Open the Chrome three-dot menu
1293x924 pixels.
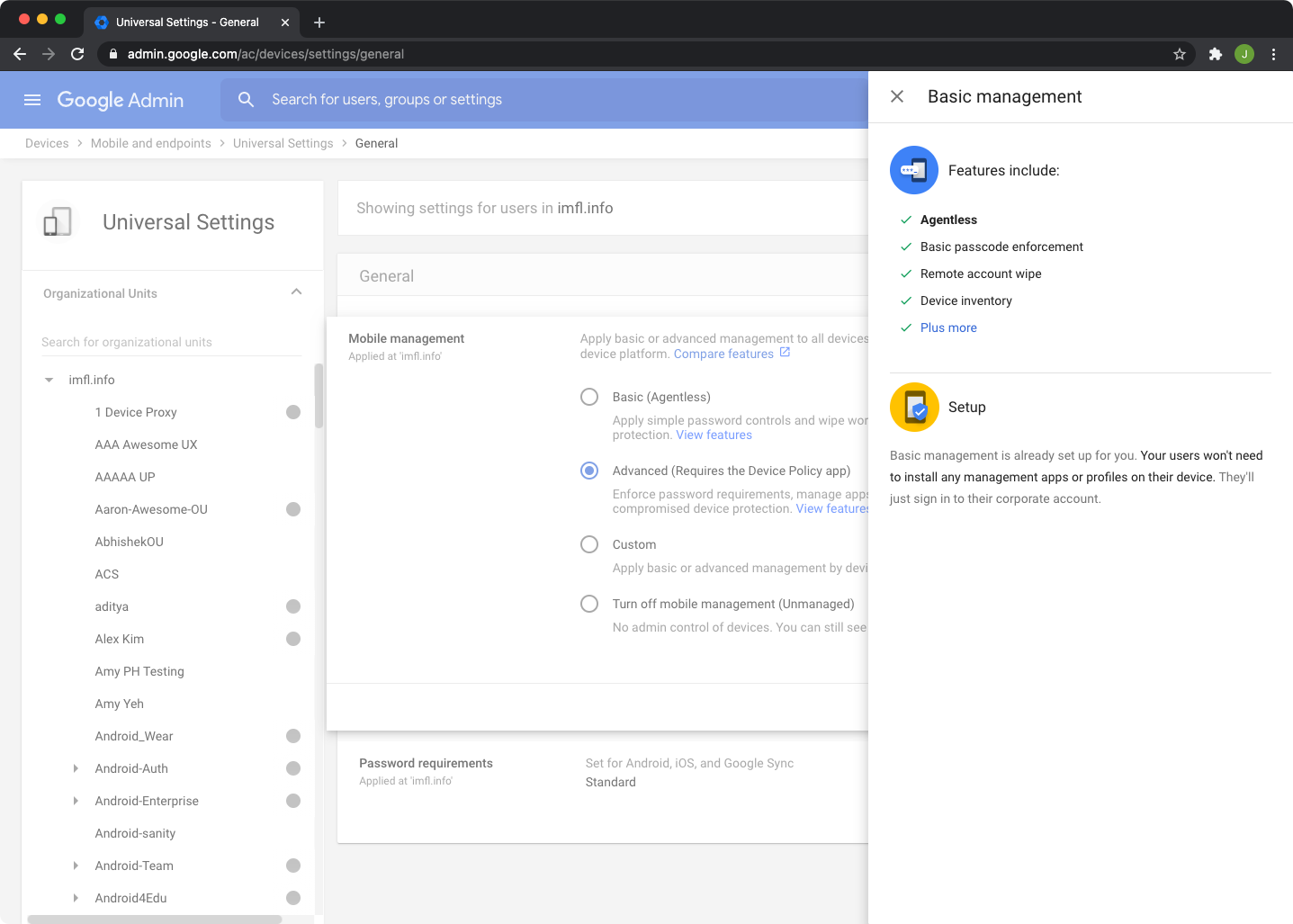[1273, 54]
